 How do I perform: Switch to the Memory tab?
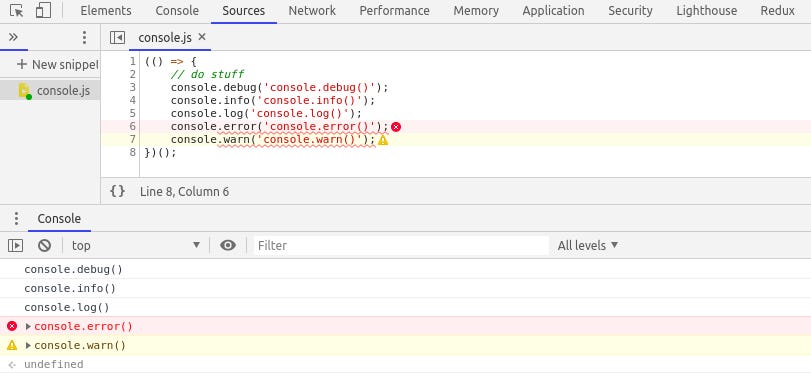[476, 11]
